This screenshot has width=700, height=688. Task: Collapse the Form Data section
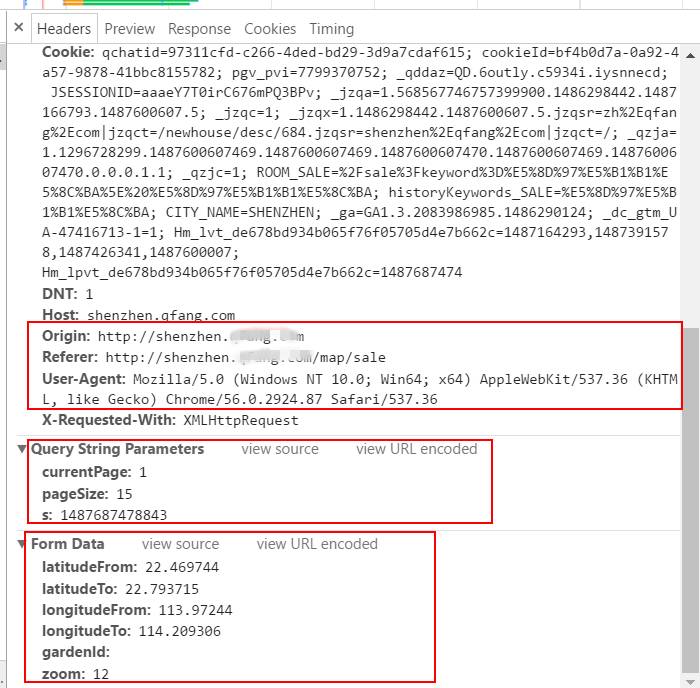pyautogui.click(x=21, y=544)
